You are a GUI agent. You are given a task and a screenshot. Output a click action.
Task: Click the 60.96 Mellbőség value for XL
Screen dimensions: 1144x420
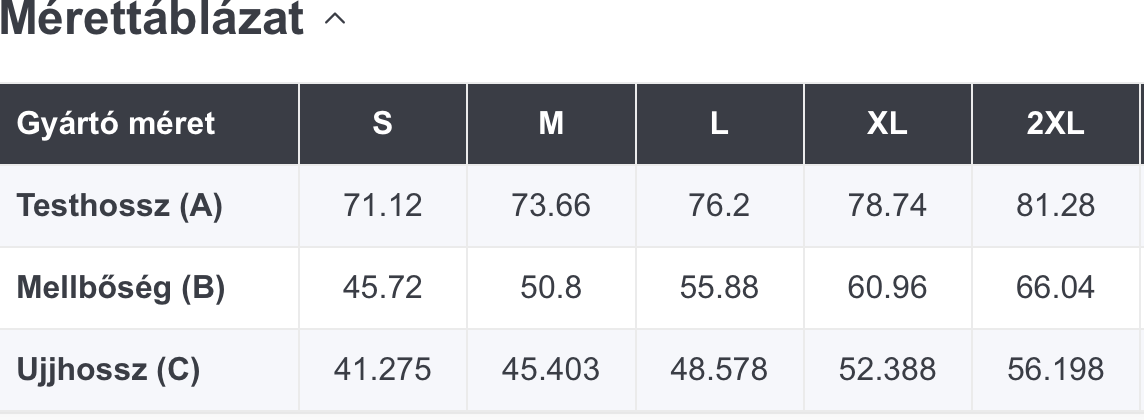[887, 287]
